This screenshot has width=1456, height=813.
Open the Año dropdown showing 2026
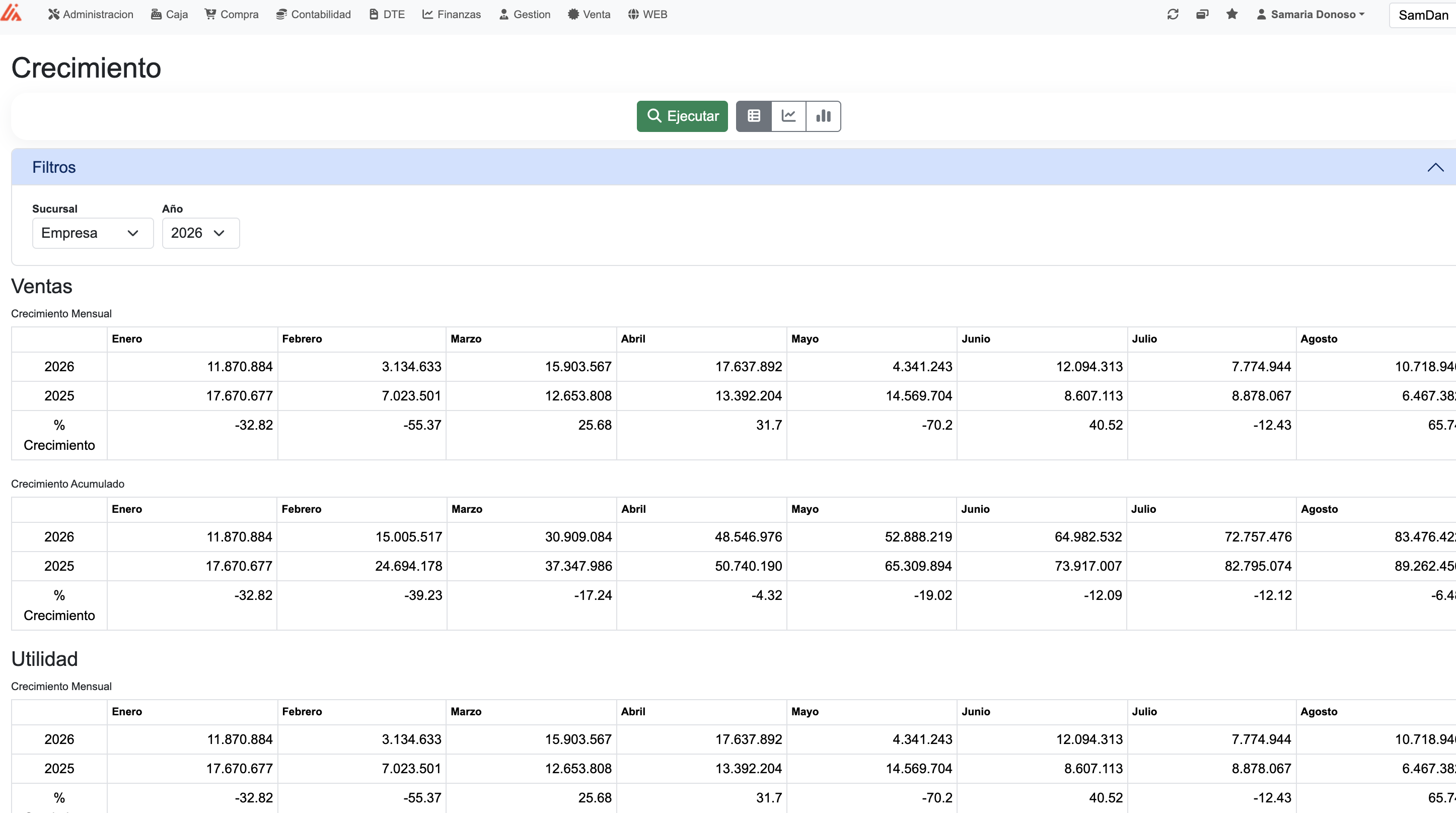pyautogui.click(x=201, y=233)
